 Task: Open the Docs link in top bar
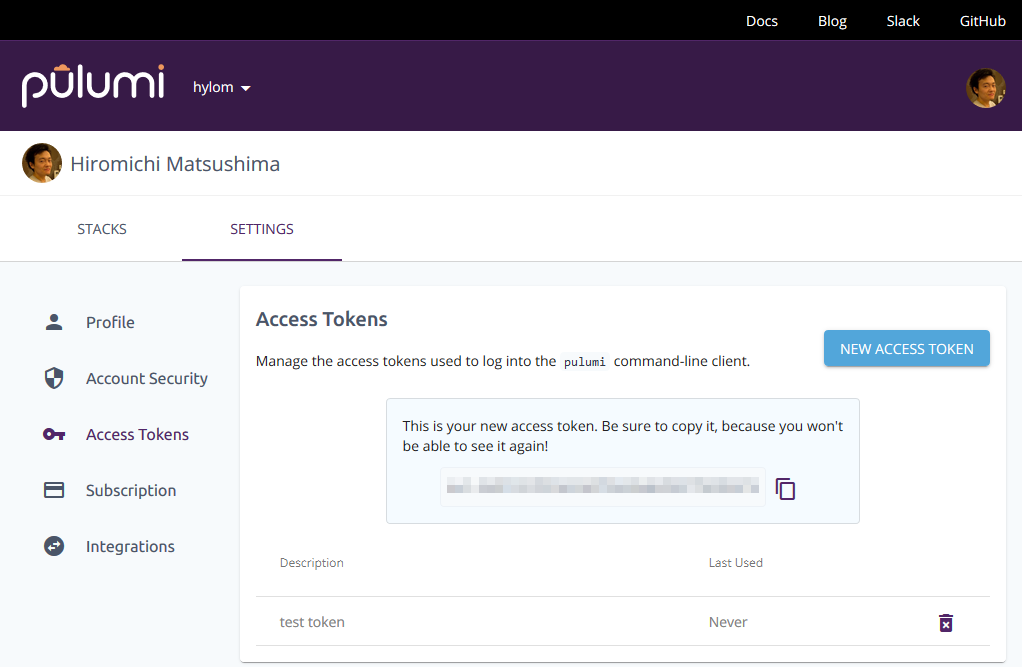tap(761, 21)
